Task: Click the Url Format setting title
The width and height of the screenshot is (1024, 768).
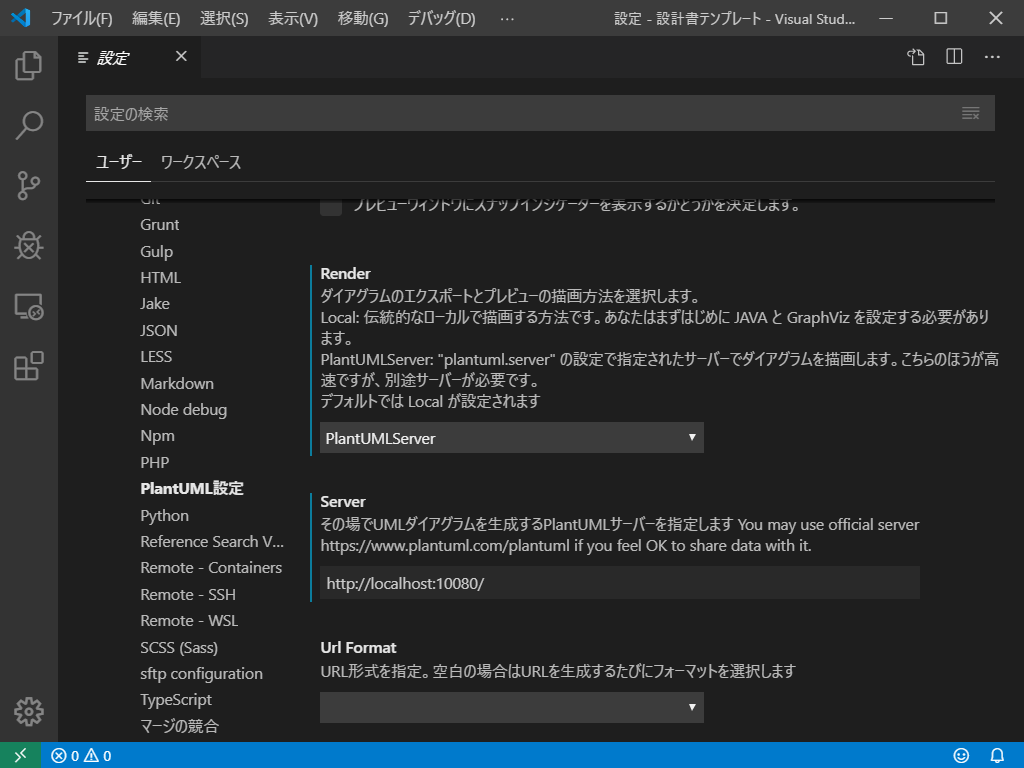Action: pyautogui.click(x=359, y=647)
